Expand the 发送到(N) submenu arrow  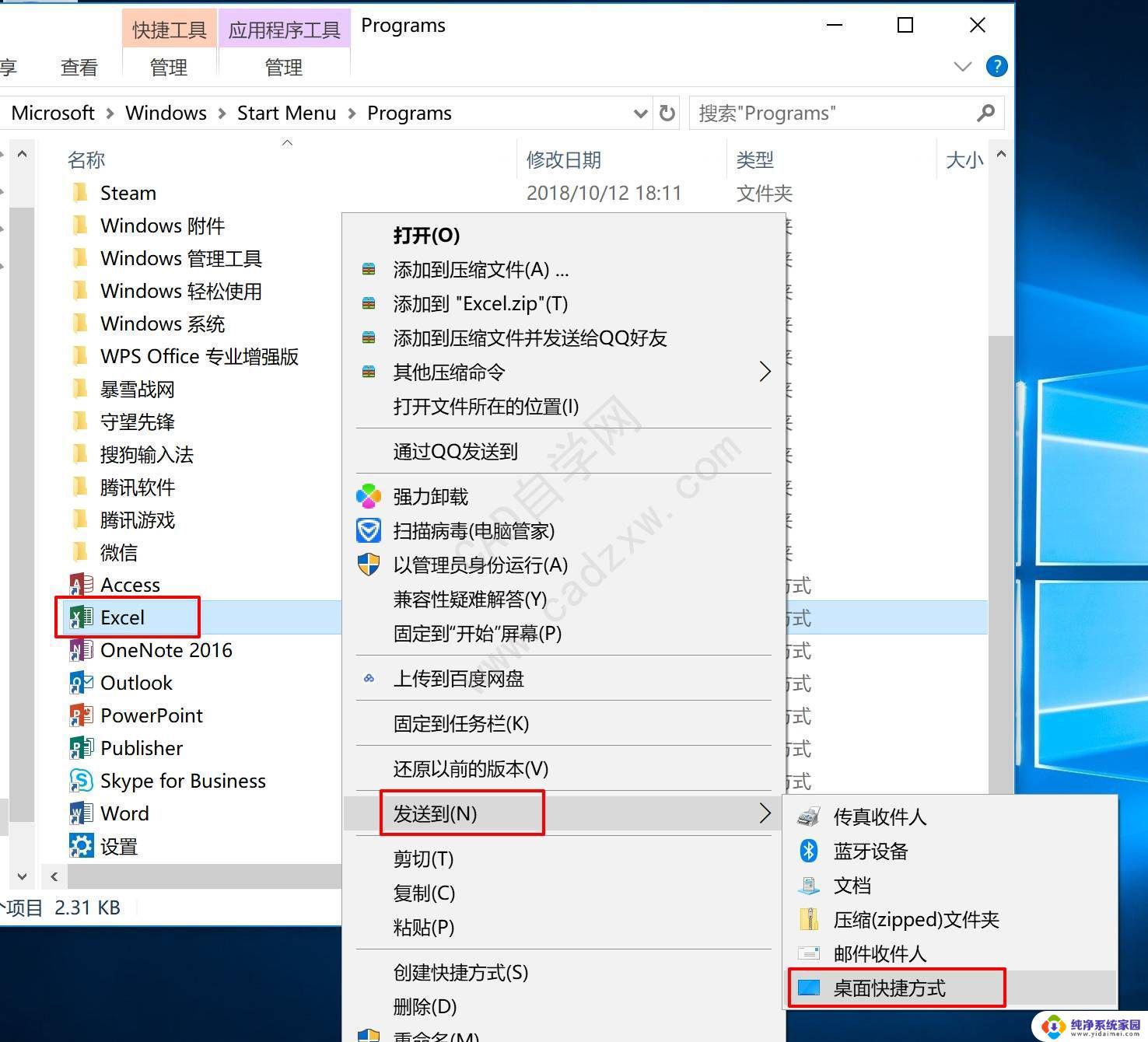point(765,813)
